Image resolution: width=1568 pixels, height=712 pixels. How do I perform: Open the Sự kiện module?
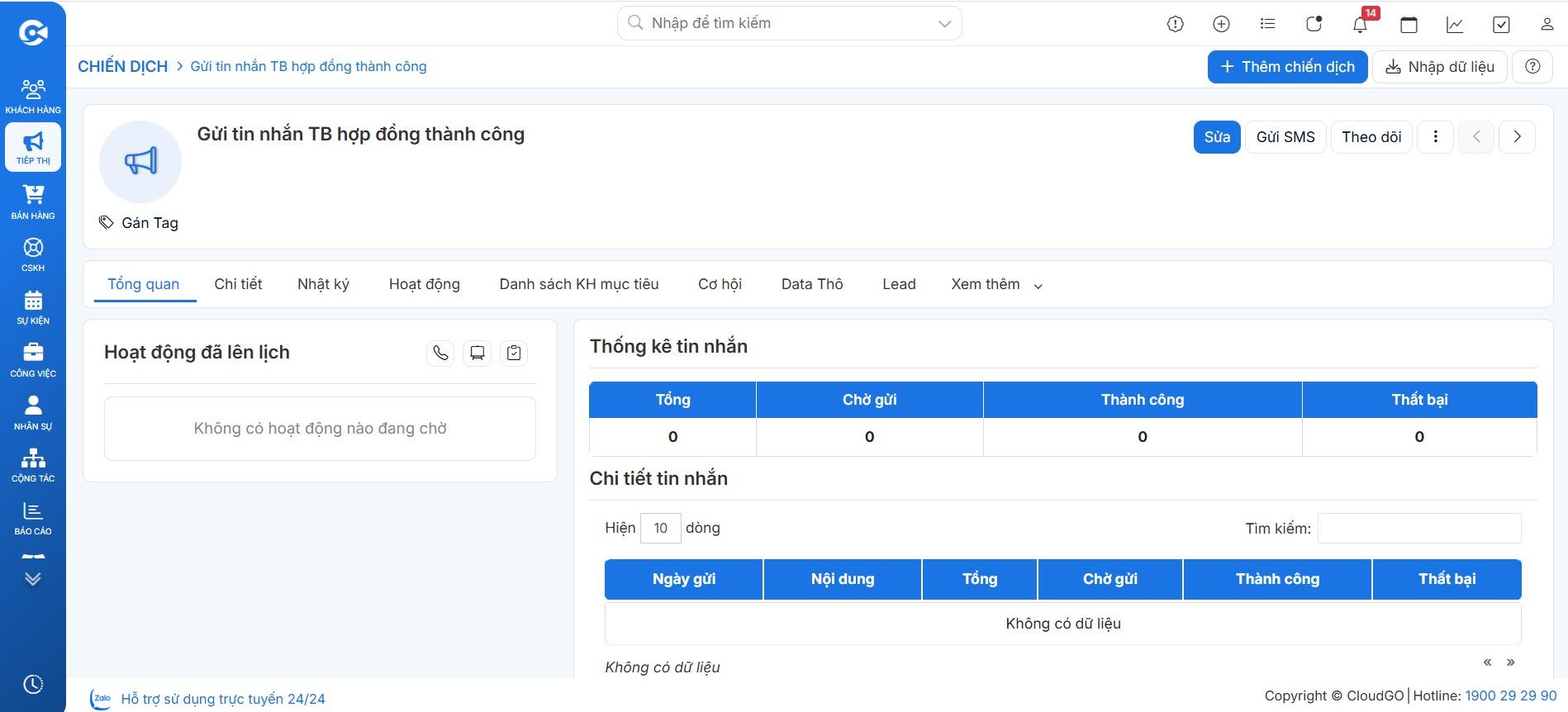pos(33,307)
